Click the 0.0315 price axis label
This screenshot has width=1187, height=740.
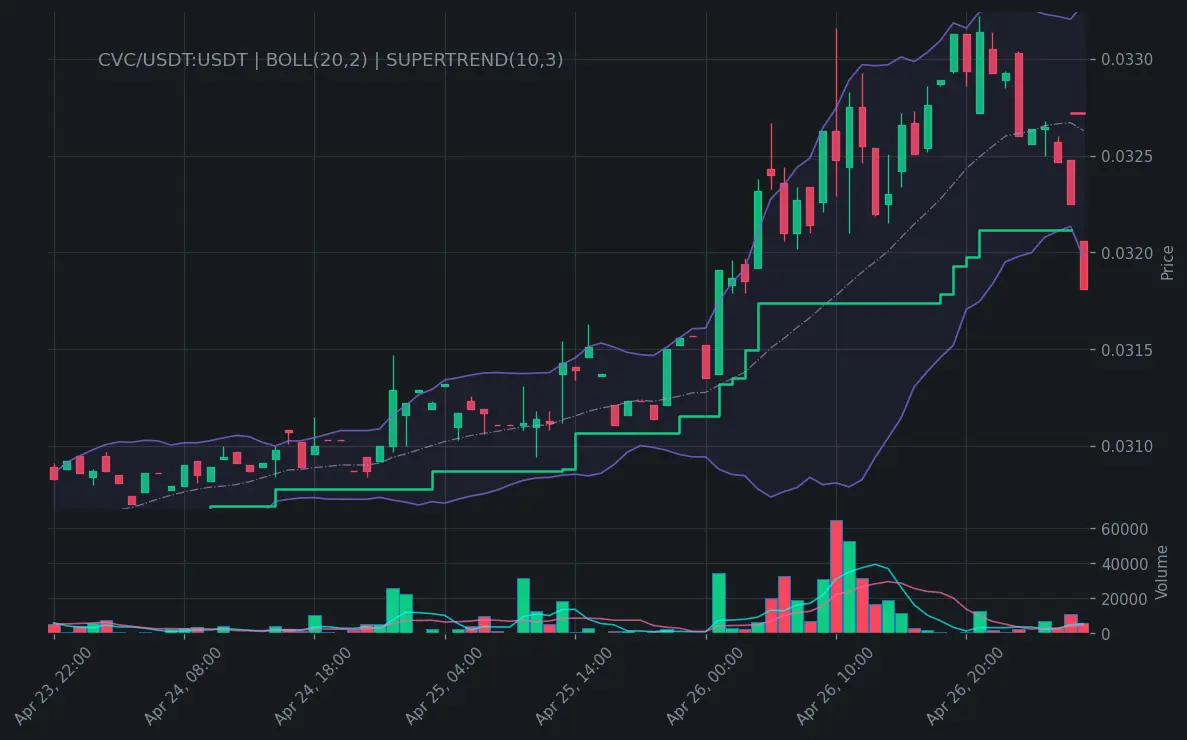(1126, 350)
